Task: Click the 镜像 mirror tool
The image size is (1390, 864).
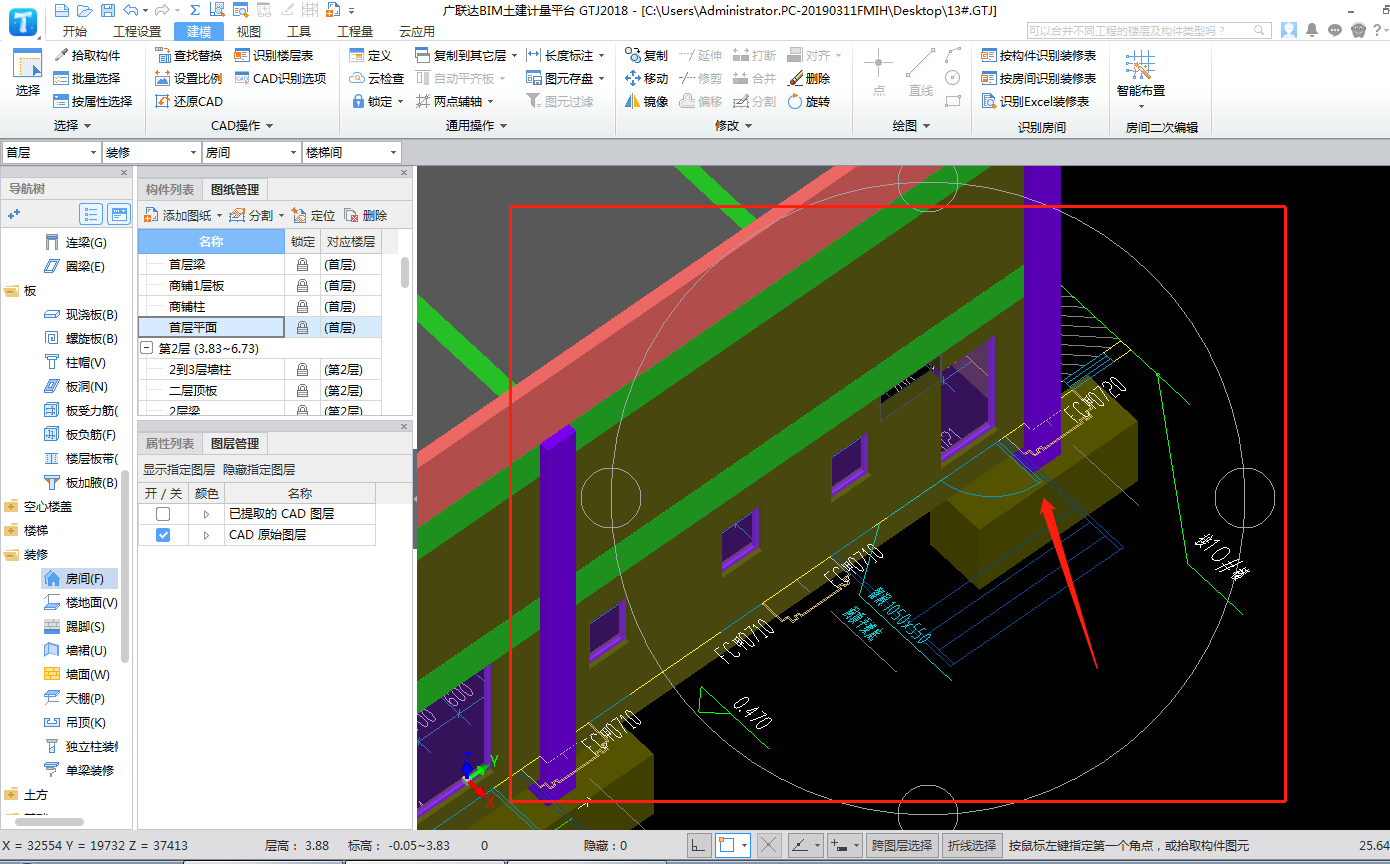Action: (646, 101)
